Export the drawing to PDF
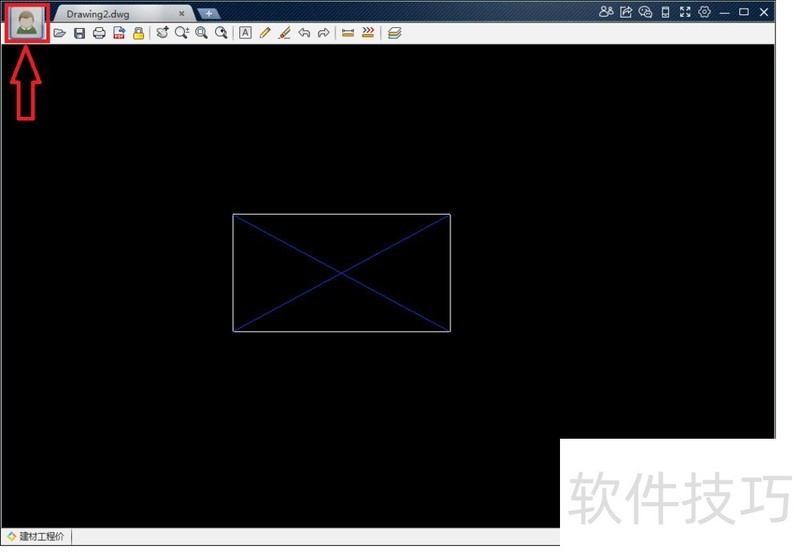The height and width of the screenshot is (558, 800). tap(119, 33)
